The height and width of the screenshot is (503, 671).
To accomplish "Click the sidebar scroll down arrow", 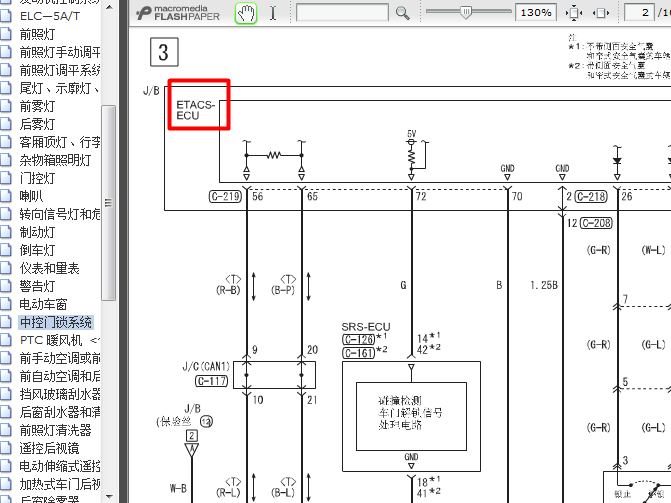I will 109,497.
